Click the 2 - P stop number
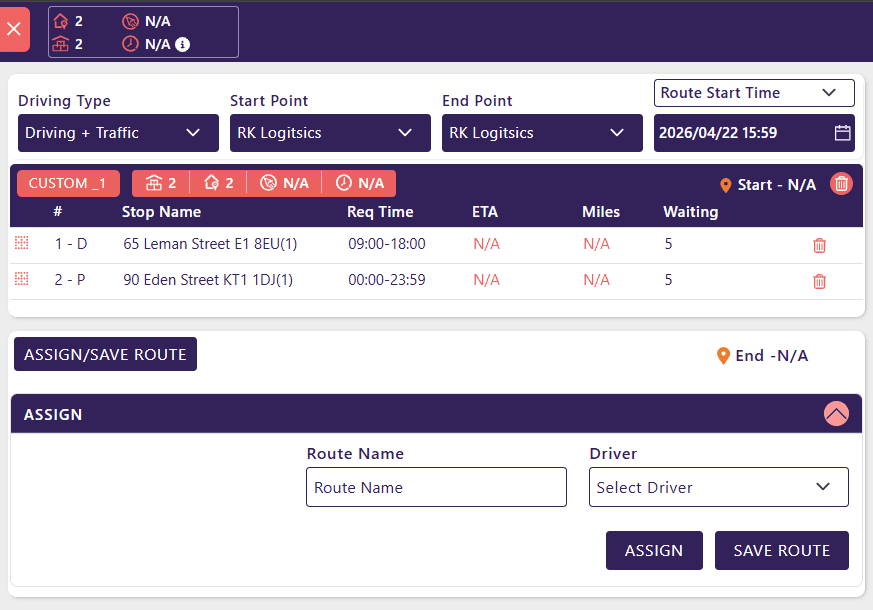 click(70, 279)
